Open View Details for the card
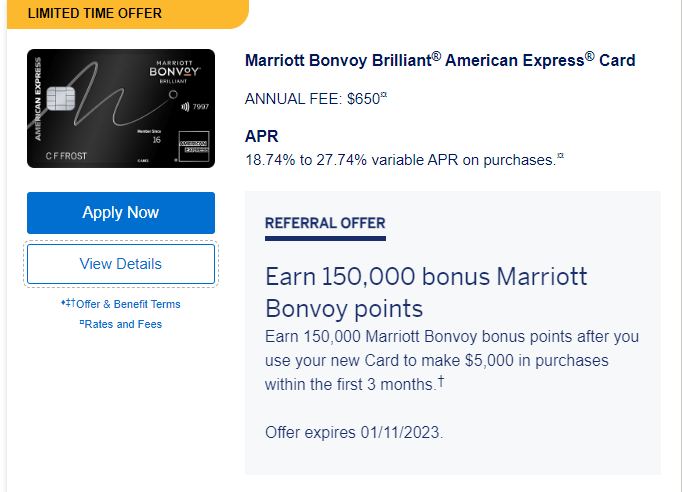 click(x=121, y=264)
